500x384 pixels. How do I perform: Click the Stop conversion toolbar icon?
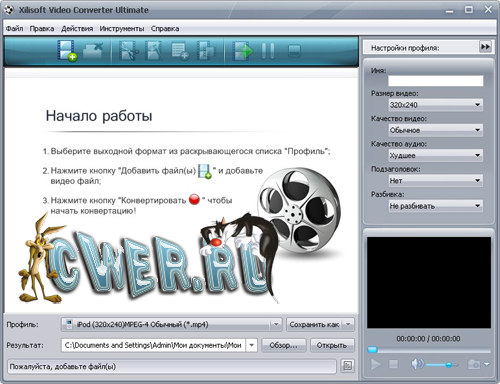(x=294, y=51)
